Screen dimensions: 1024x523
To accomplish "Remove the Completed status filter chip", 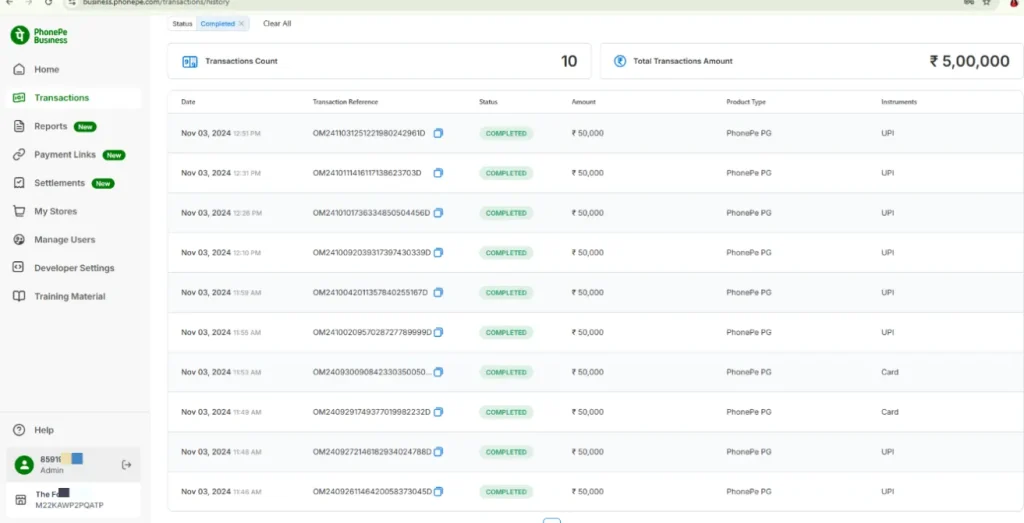I will [241, 23].
